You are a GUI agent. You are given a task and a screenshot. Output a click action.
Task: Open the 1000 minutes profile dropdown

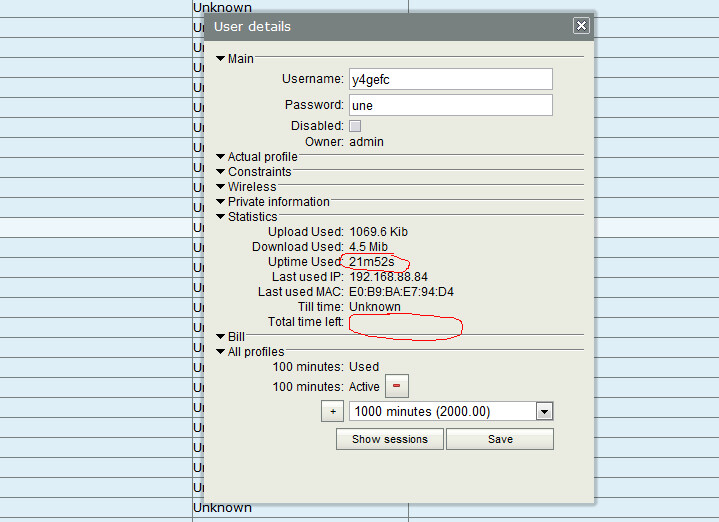tap(544, 411)
